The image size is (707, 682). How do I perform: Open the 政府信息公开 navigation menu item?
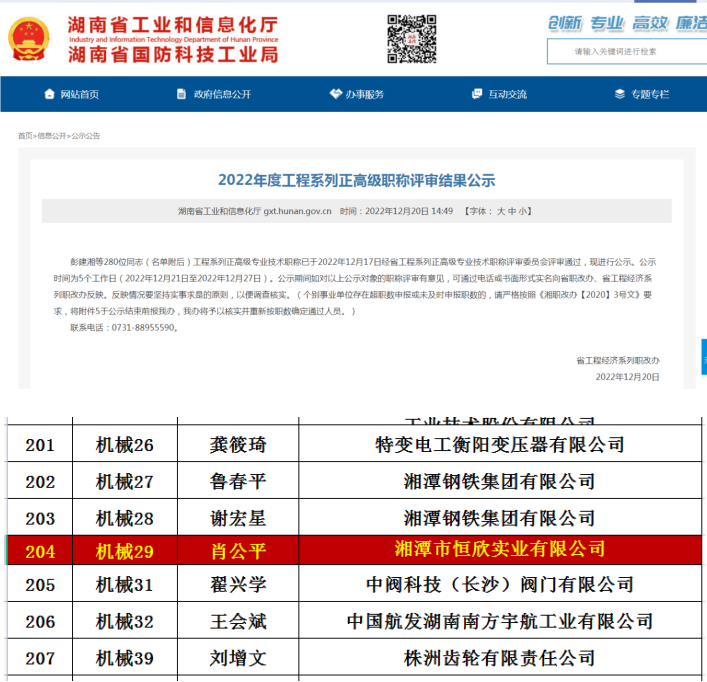point(222,95)
